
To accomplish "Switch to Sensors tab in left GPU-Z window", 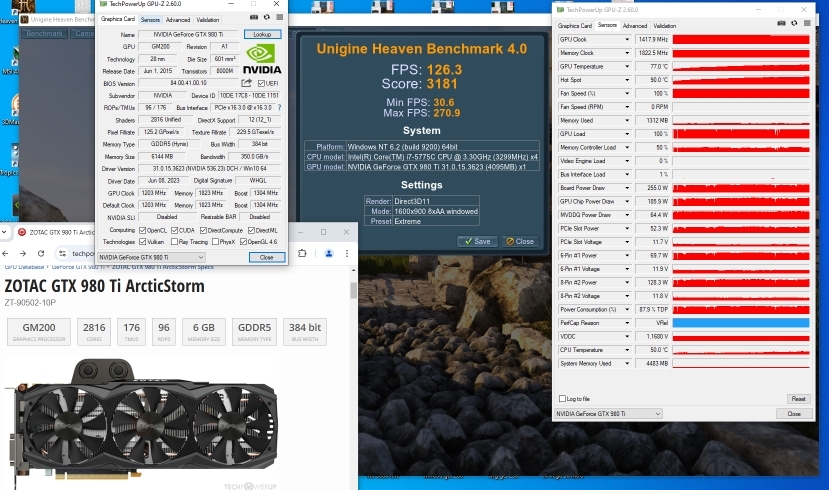I will coord(150,20).
